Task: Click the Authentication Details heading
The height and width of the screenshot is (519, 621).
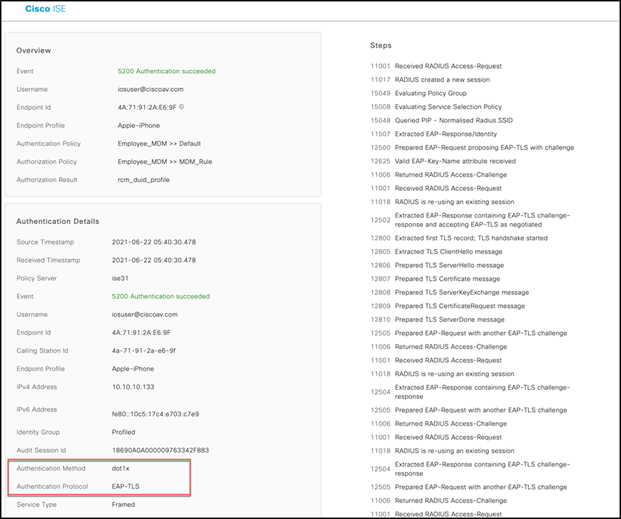Action: [x=58, y=221]
